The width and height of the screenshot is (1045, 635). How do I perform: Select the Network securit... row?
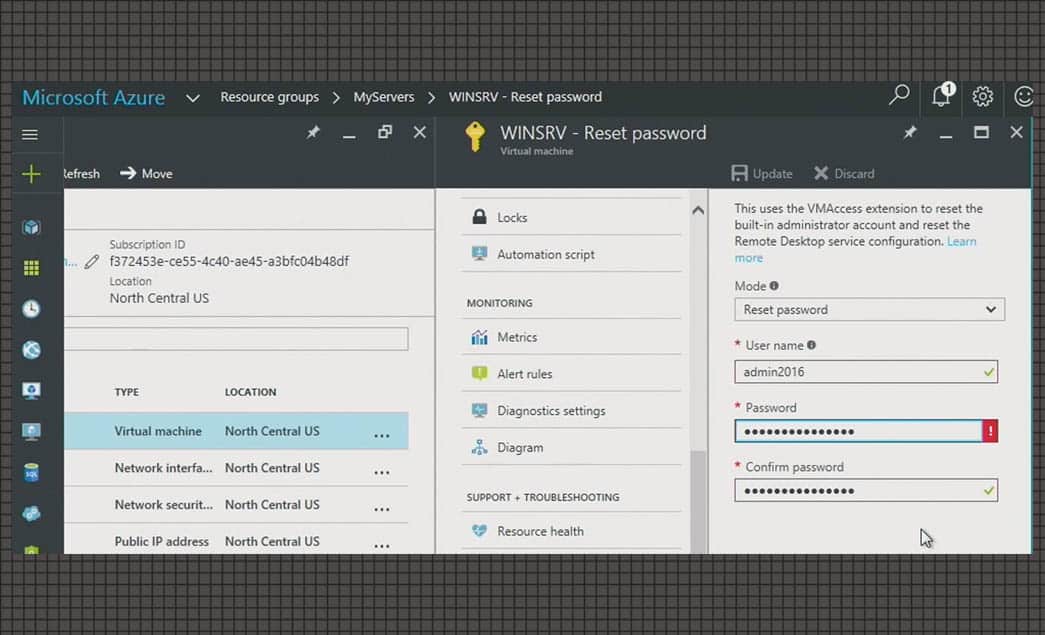pos(237,504)
